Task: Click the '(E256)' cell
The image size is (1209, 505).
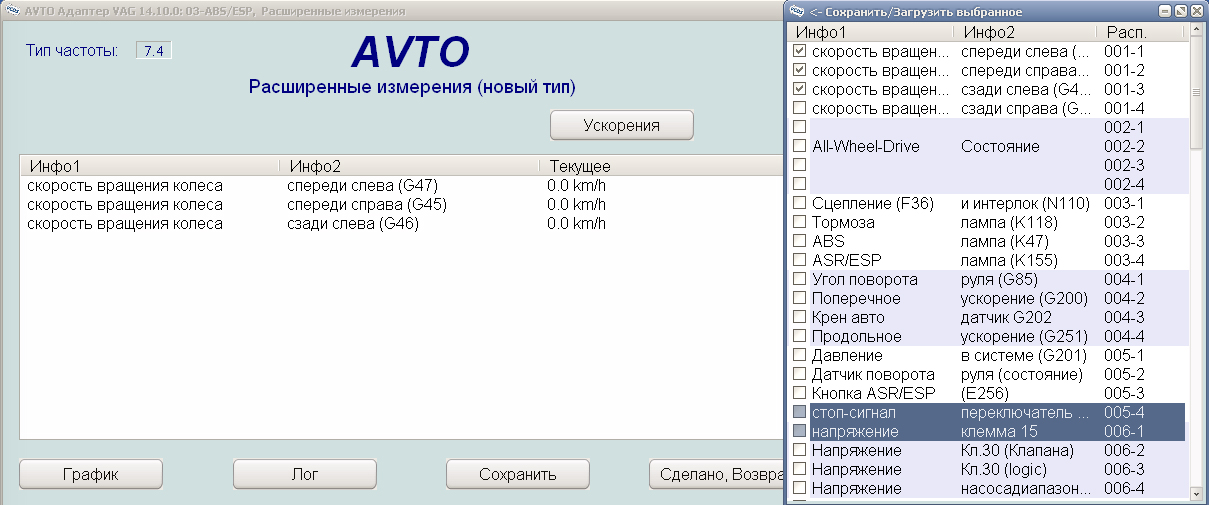Action: (984, 393)
